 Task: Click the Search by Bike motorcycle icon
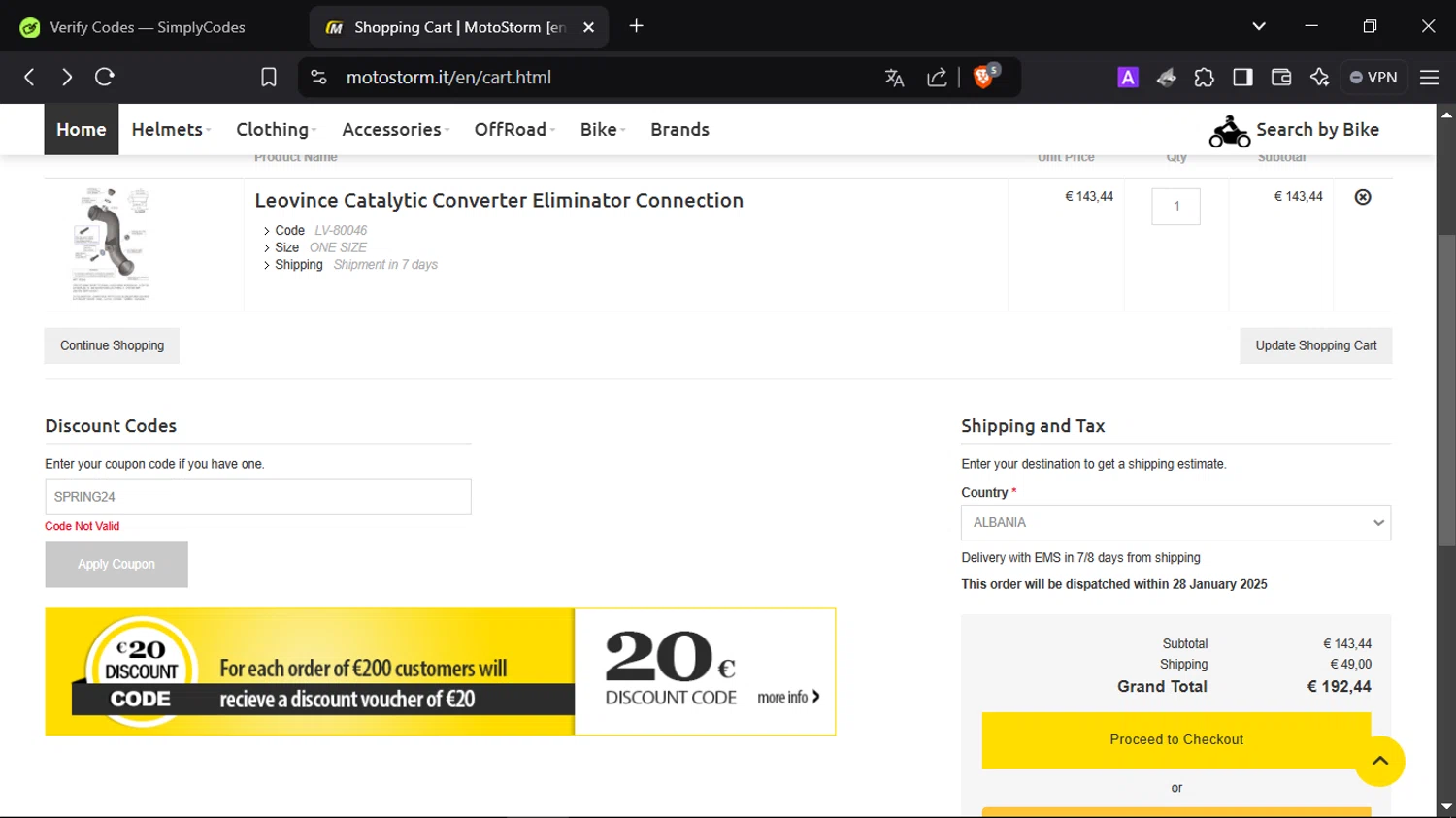tap(1229, 131)
